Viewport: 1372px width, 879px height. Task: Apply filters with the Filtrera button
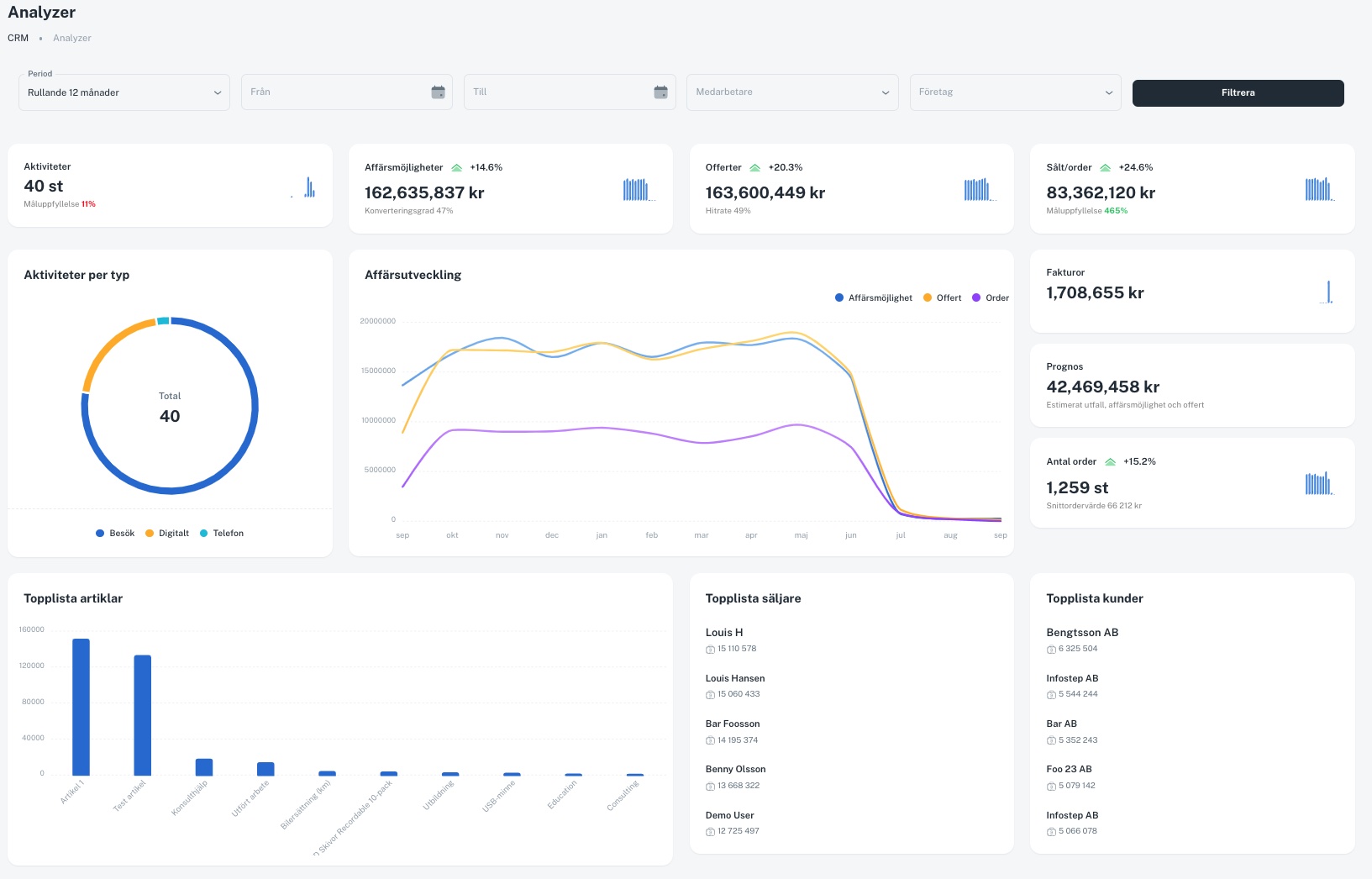click(x=1238, y=93)
